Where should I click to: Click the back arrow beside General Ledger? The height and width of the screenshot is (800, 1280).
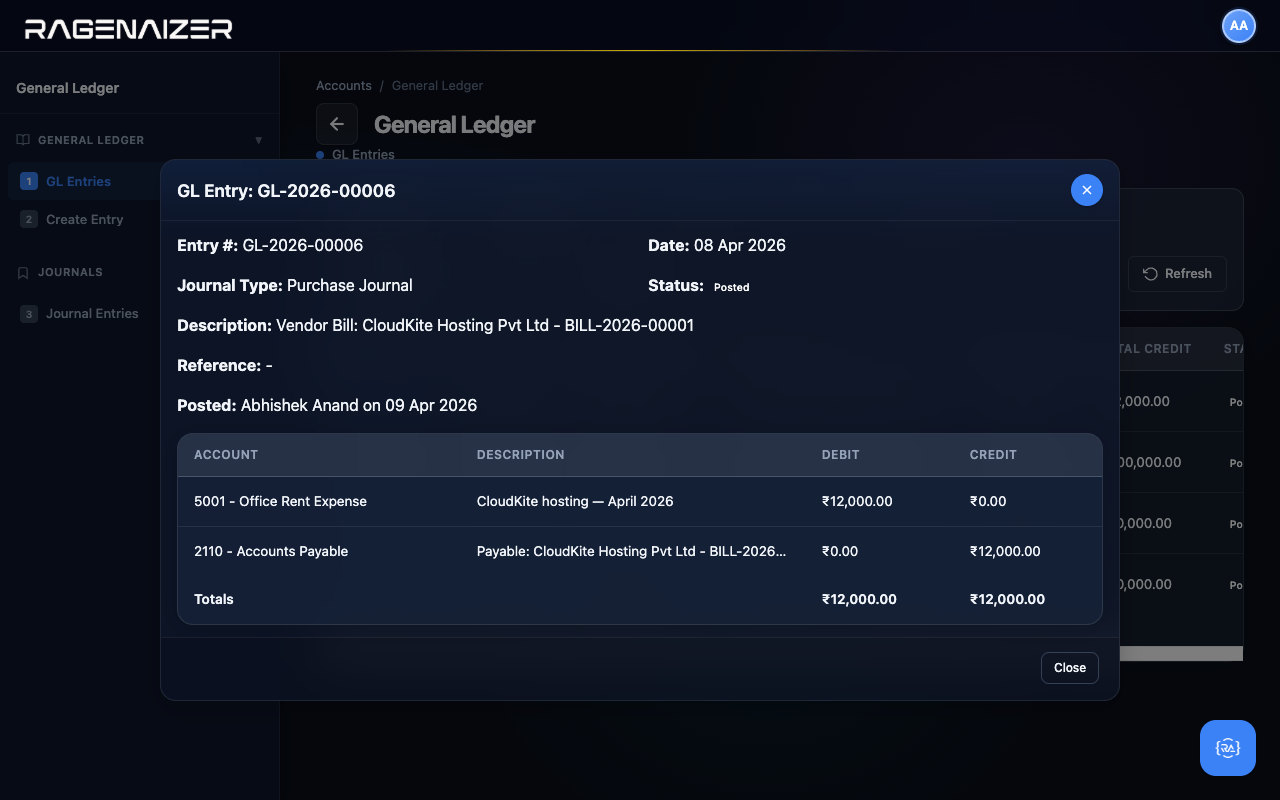[337, 124]
